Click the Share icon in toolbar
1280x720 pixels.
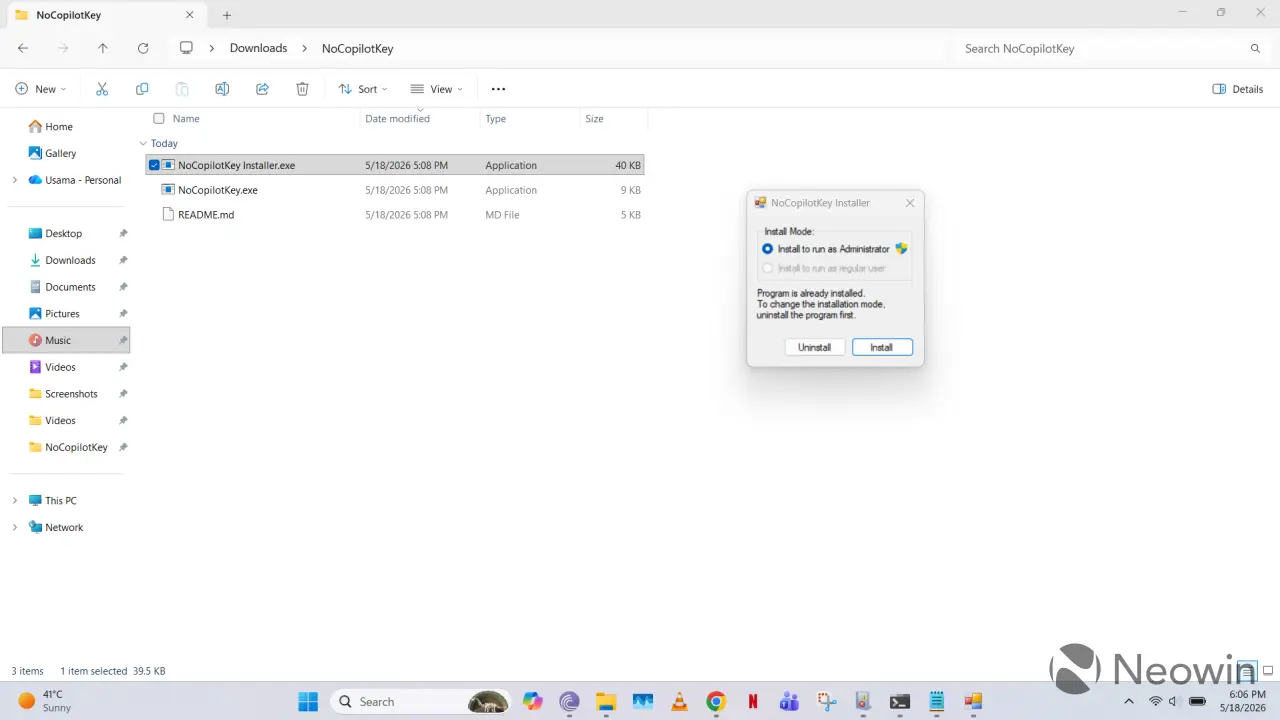(262, 89)
